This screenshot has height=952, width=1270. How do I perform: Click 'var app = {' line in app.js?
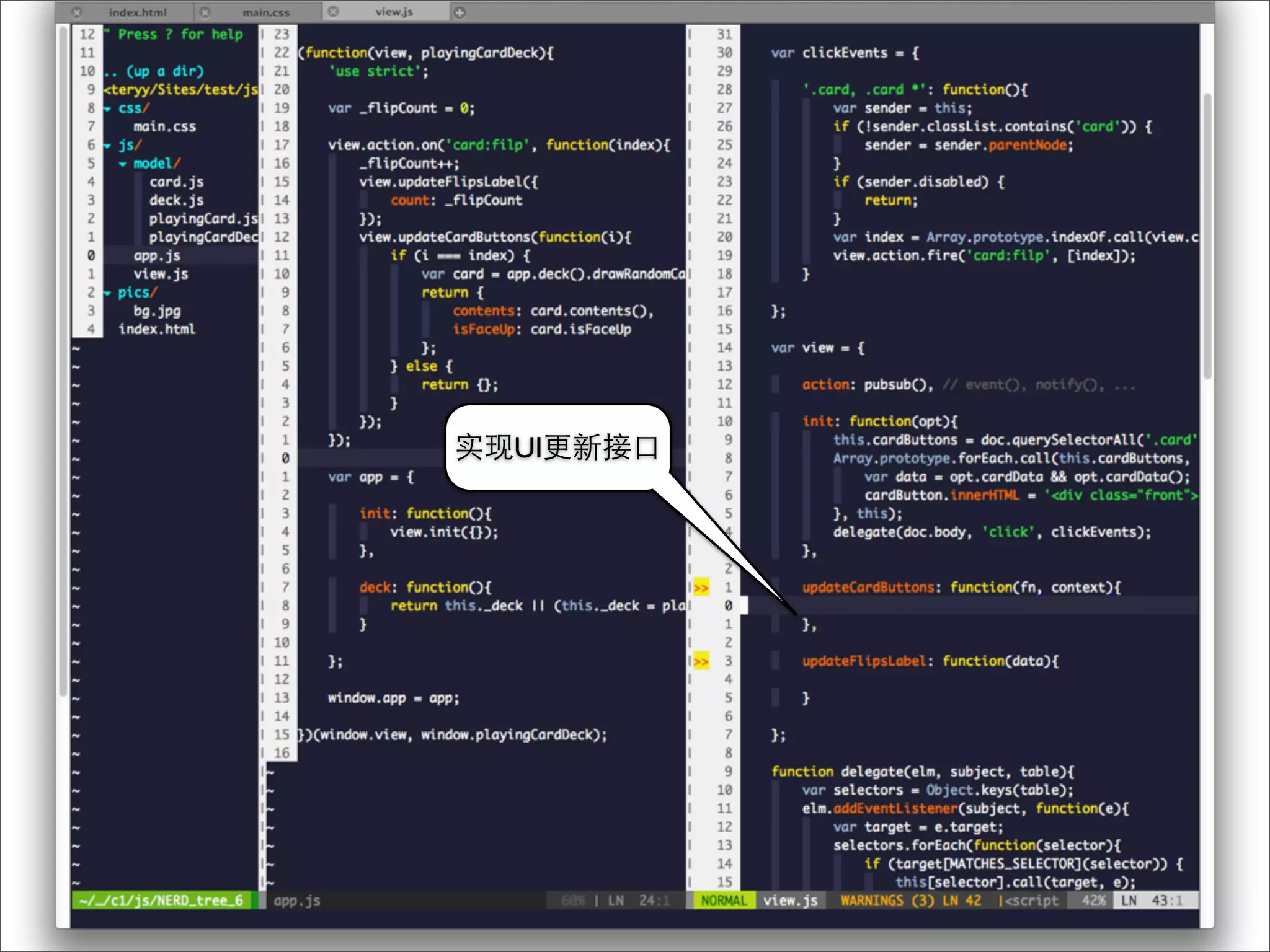click(371, 477)
